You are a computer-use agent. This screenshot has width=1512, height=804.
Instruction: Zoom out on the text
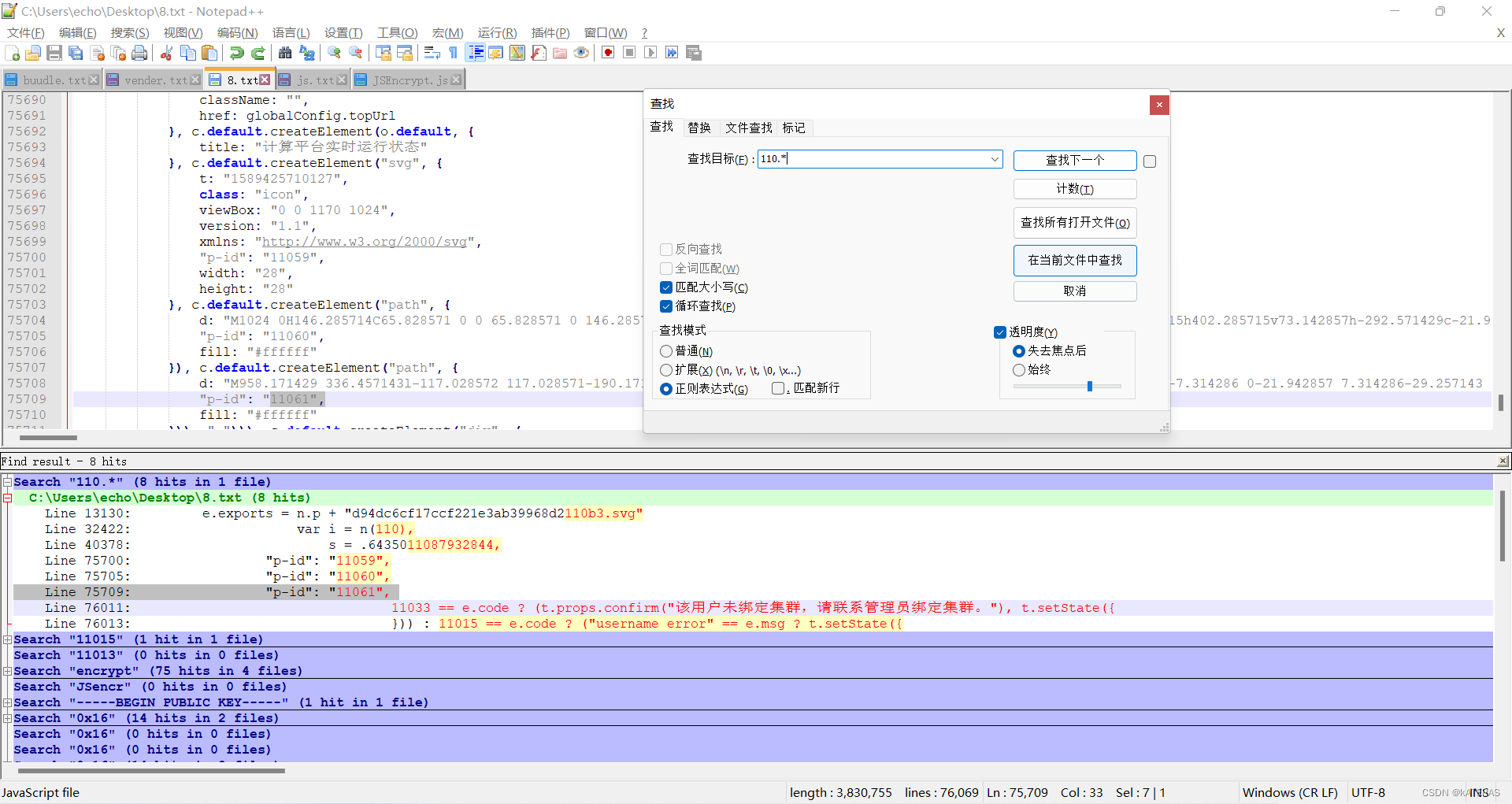(x=356, y=53)
